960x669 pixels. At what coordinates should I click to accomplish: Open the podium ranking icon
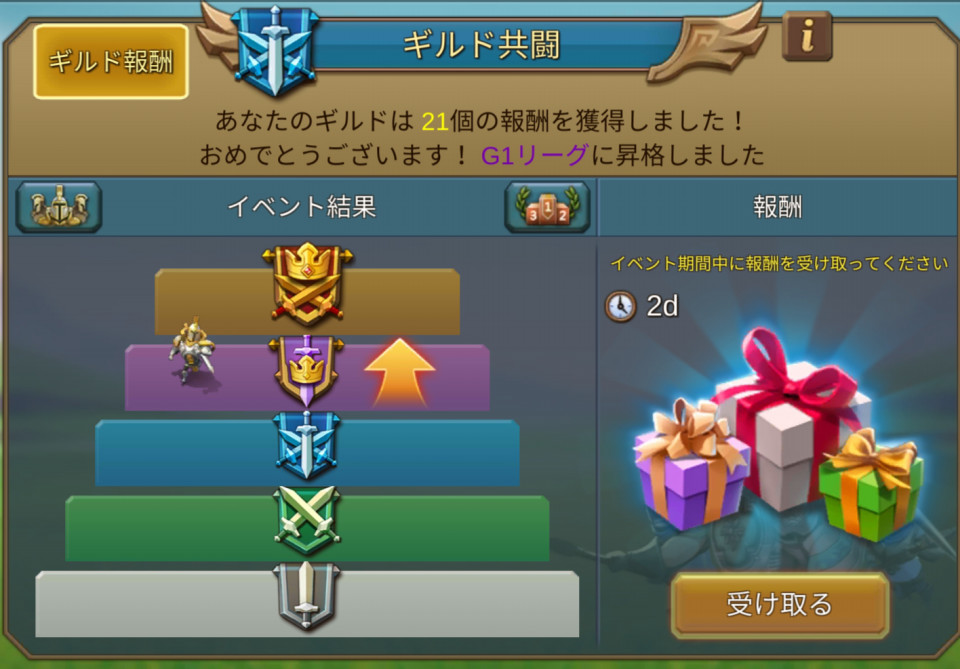click(x=547, y=207)
